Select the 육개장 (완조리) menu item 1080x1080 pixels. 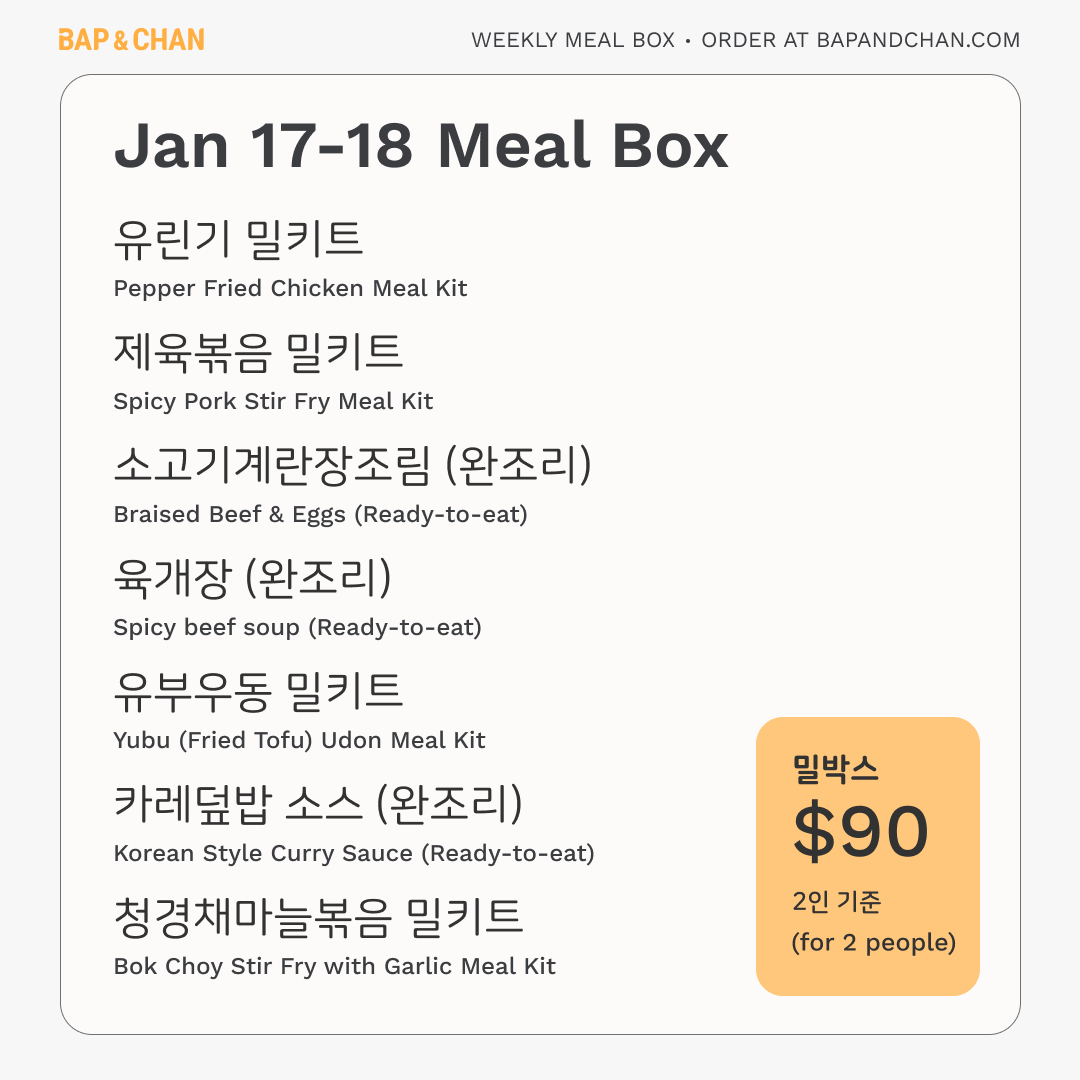[252, 578]
